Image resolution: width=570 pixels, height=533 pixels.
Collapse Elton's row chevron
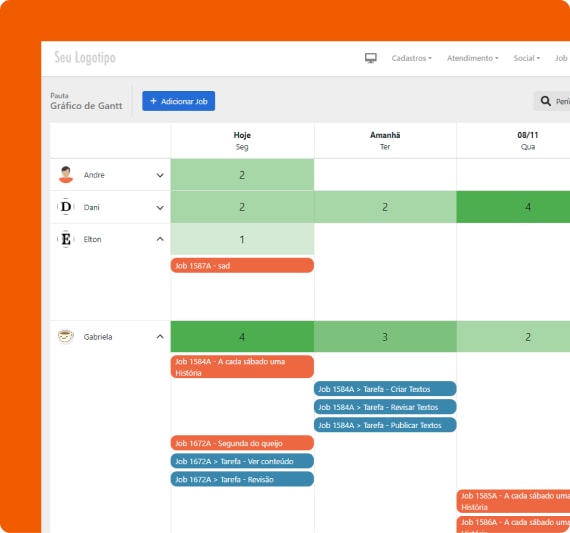(160, 239)
